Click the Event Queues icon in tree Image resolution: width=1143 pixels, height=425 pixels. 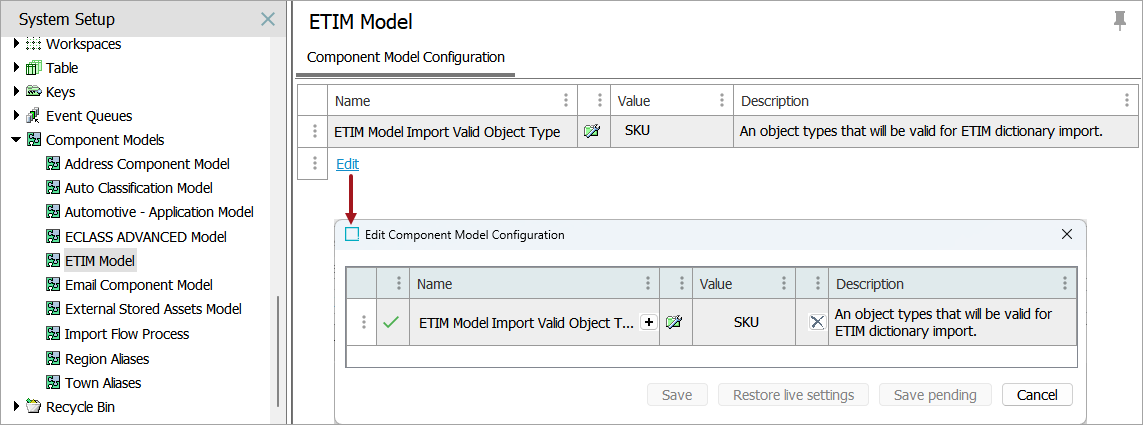[33, 116]
